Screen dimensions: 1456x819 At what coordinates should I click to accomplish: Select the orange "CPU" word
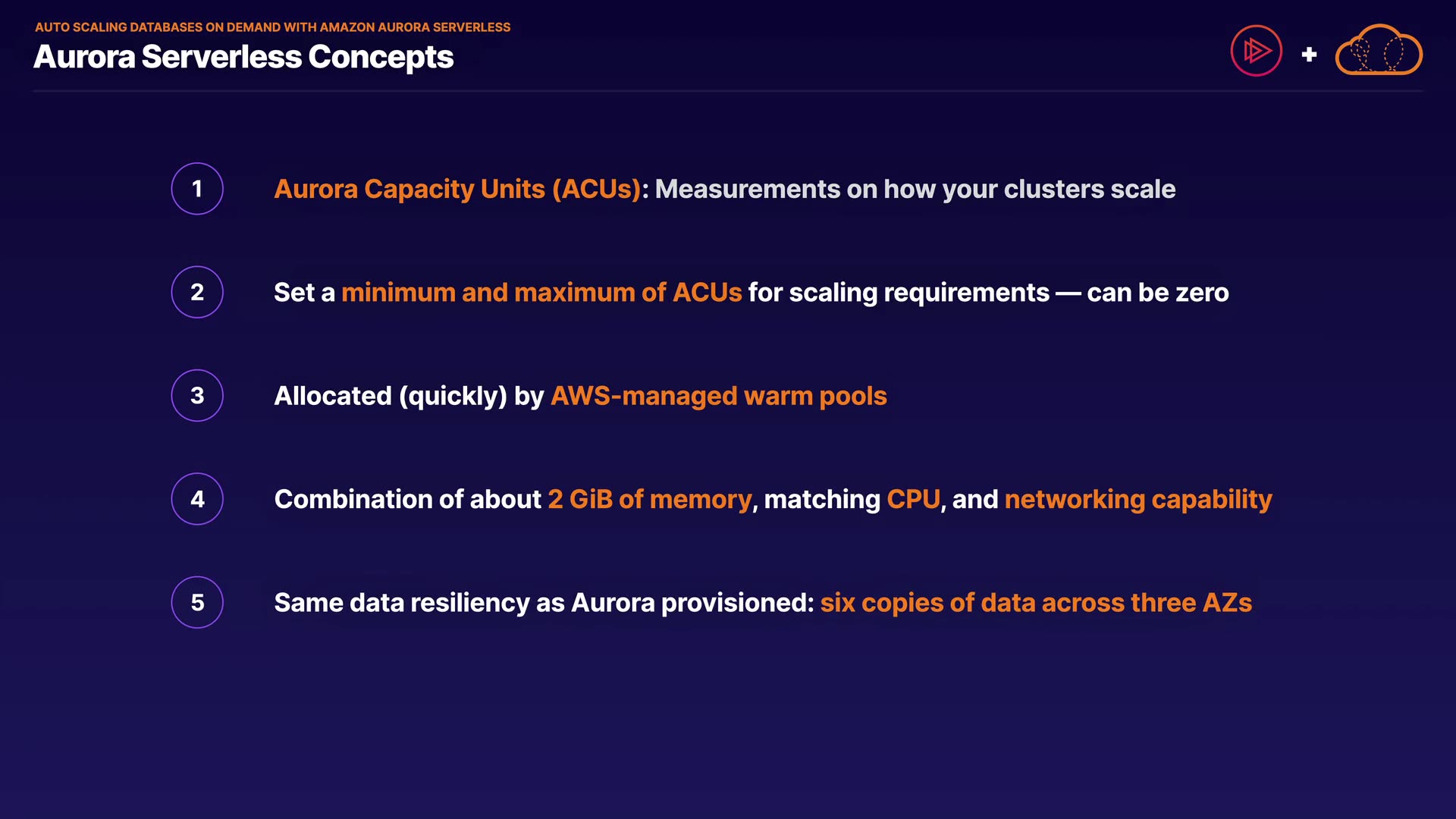click(x=913, y=499)
